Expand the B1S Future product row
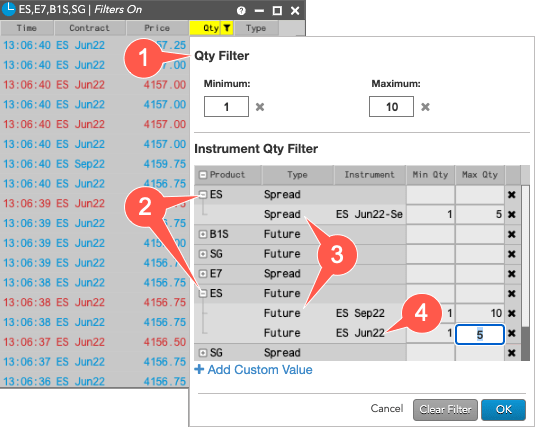 pyautogui.click(x=203, y=234)
